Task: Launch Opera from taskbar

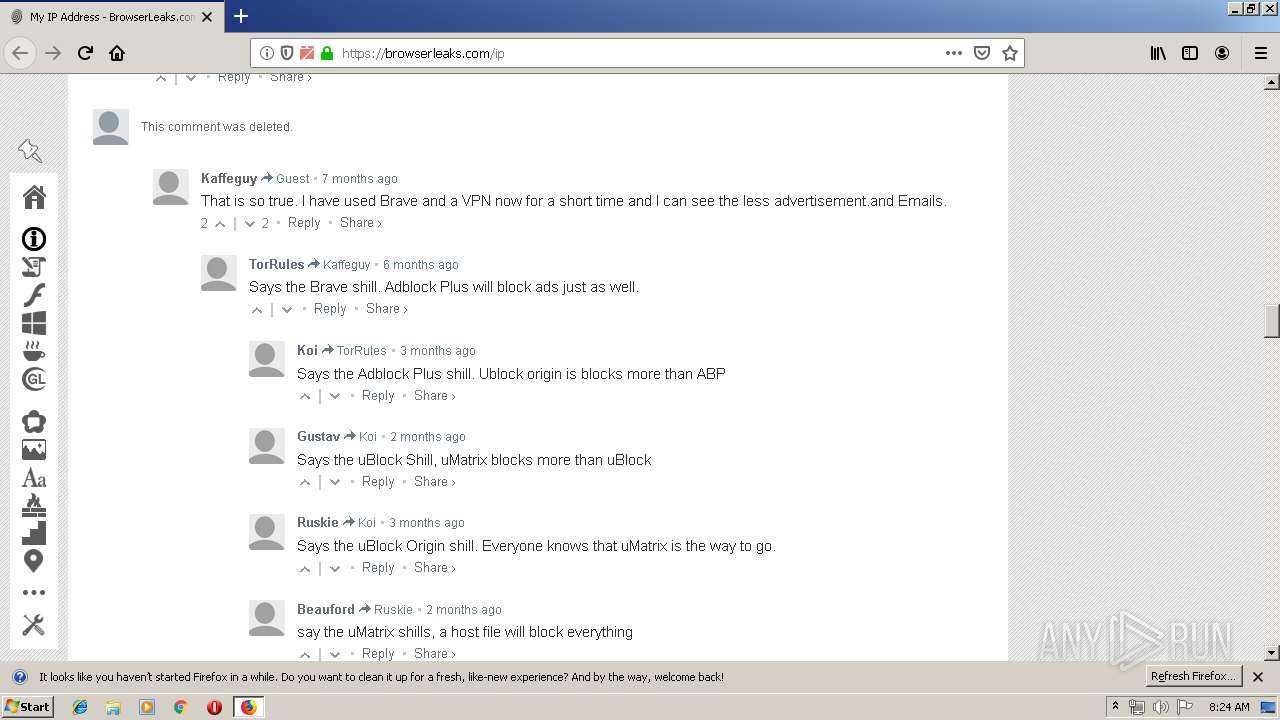Action: point(214,707)
